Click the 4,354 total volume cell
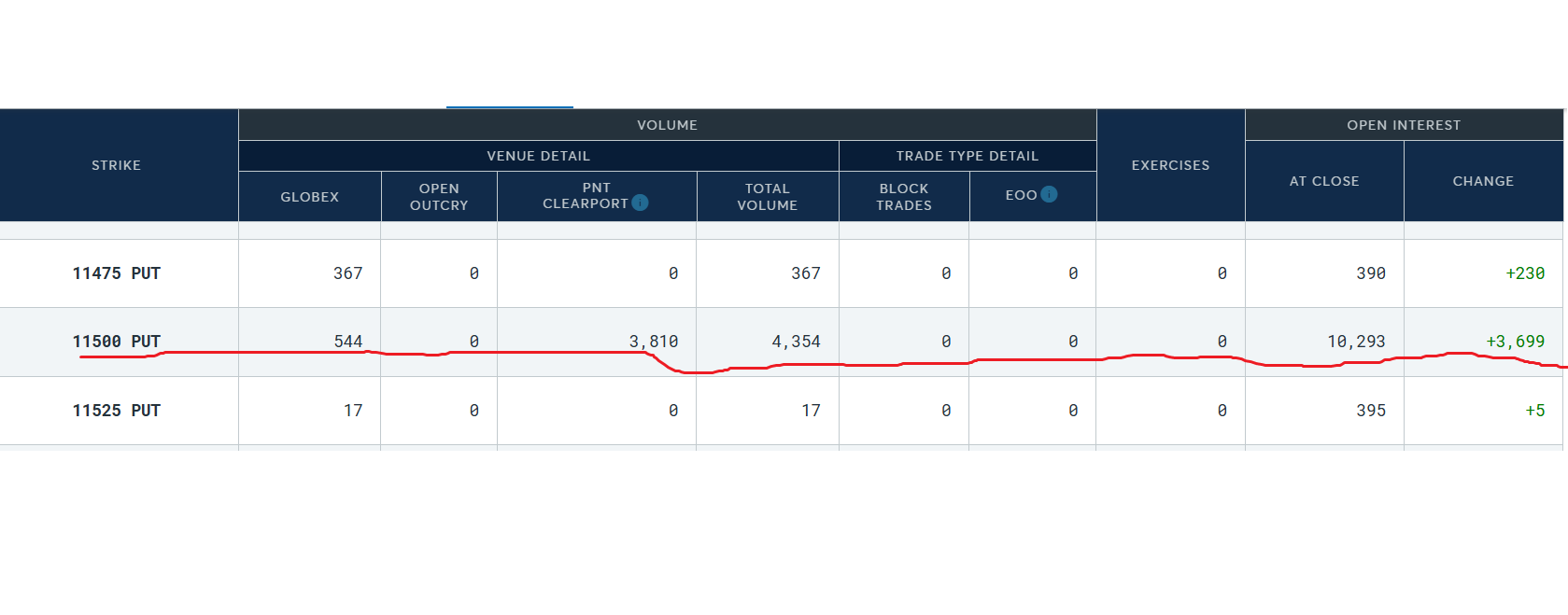 (796, 342)
